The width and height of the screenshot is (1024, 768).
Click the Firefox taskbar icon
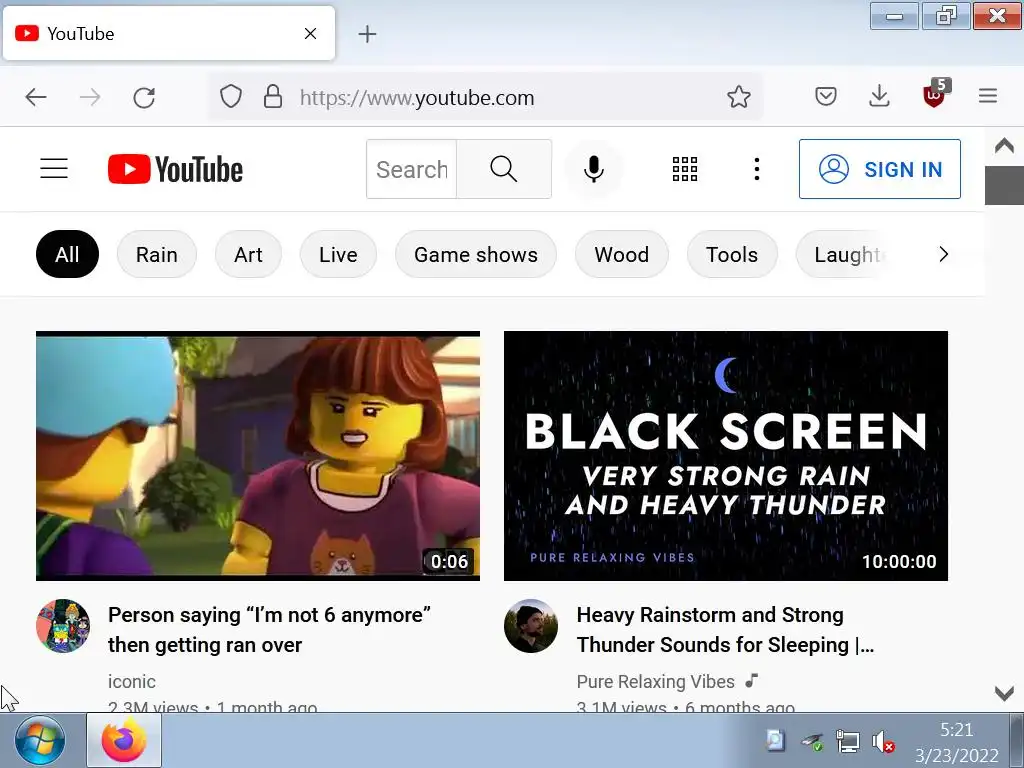pos(124,741)
